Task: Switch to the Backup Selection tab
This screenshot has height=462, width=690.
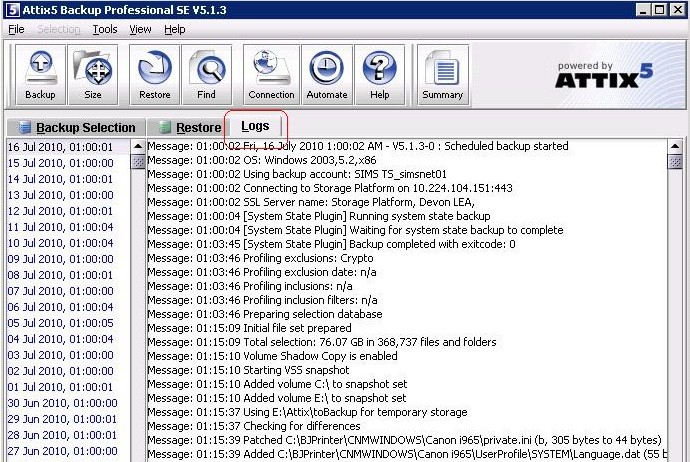Action: pos(76,128)
